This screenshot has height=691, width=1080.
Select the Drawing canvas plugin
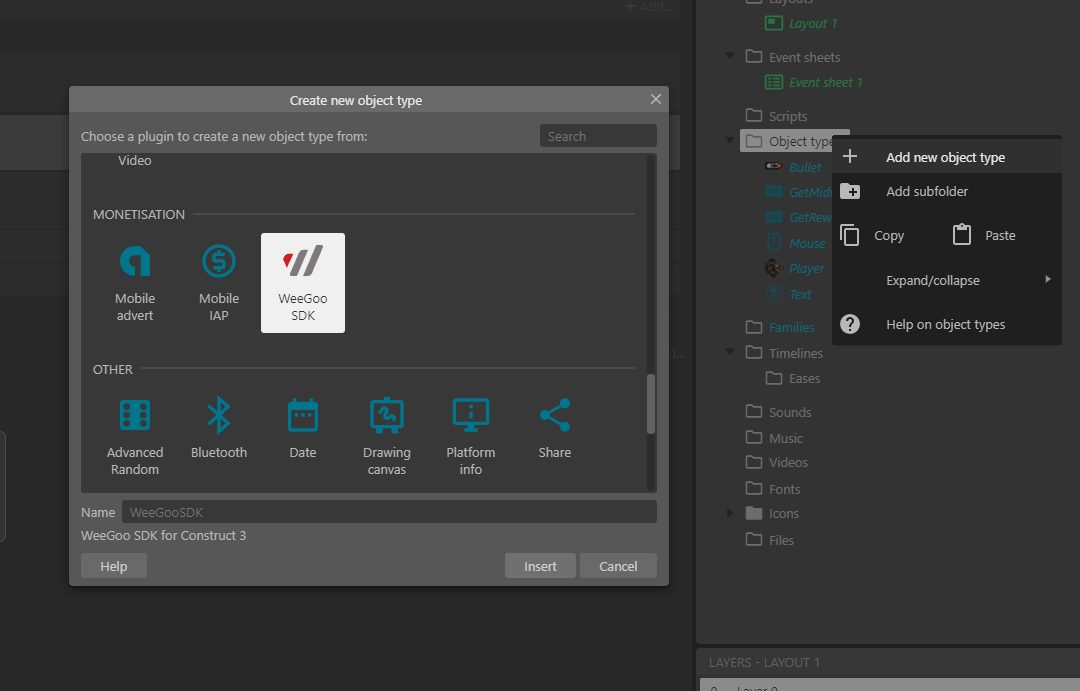click(x=387, y=416)
